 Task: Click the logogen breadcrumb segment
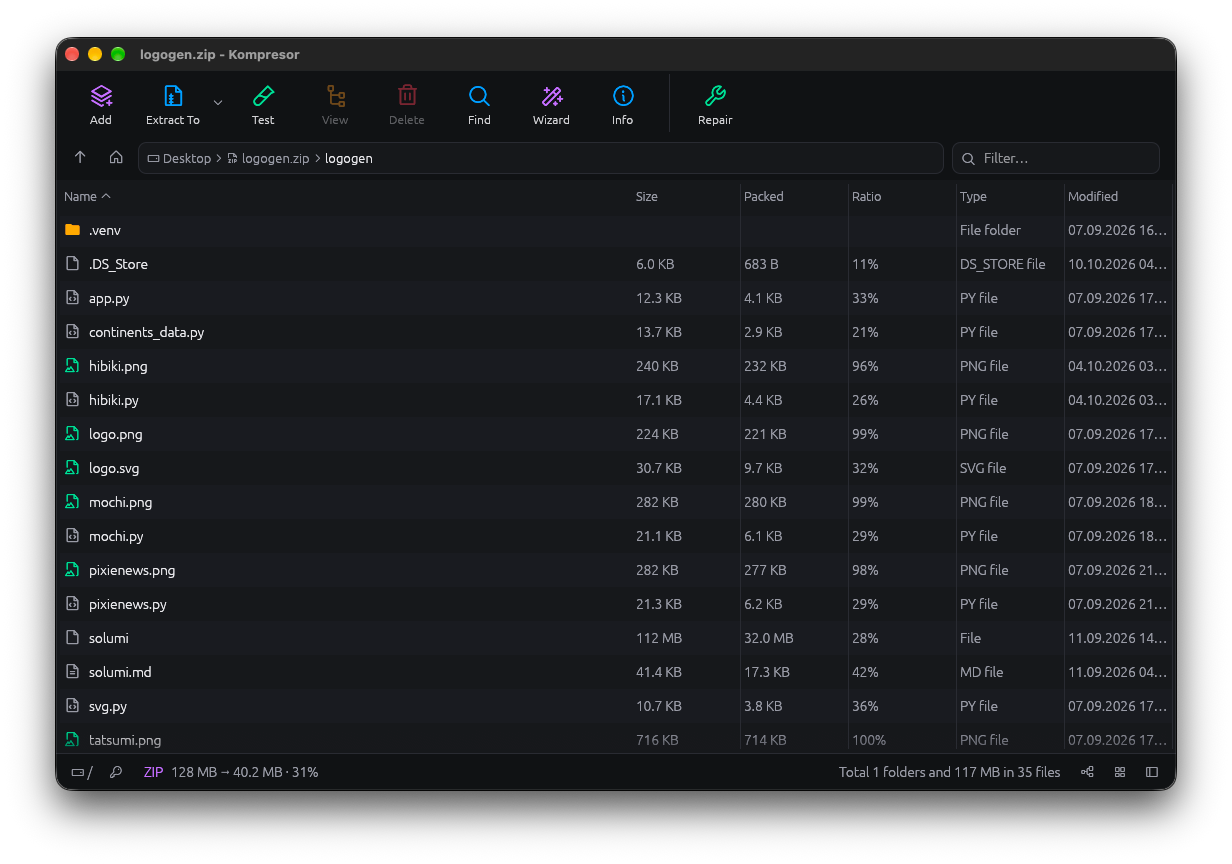[x=349, y=158]
